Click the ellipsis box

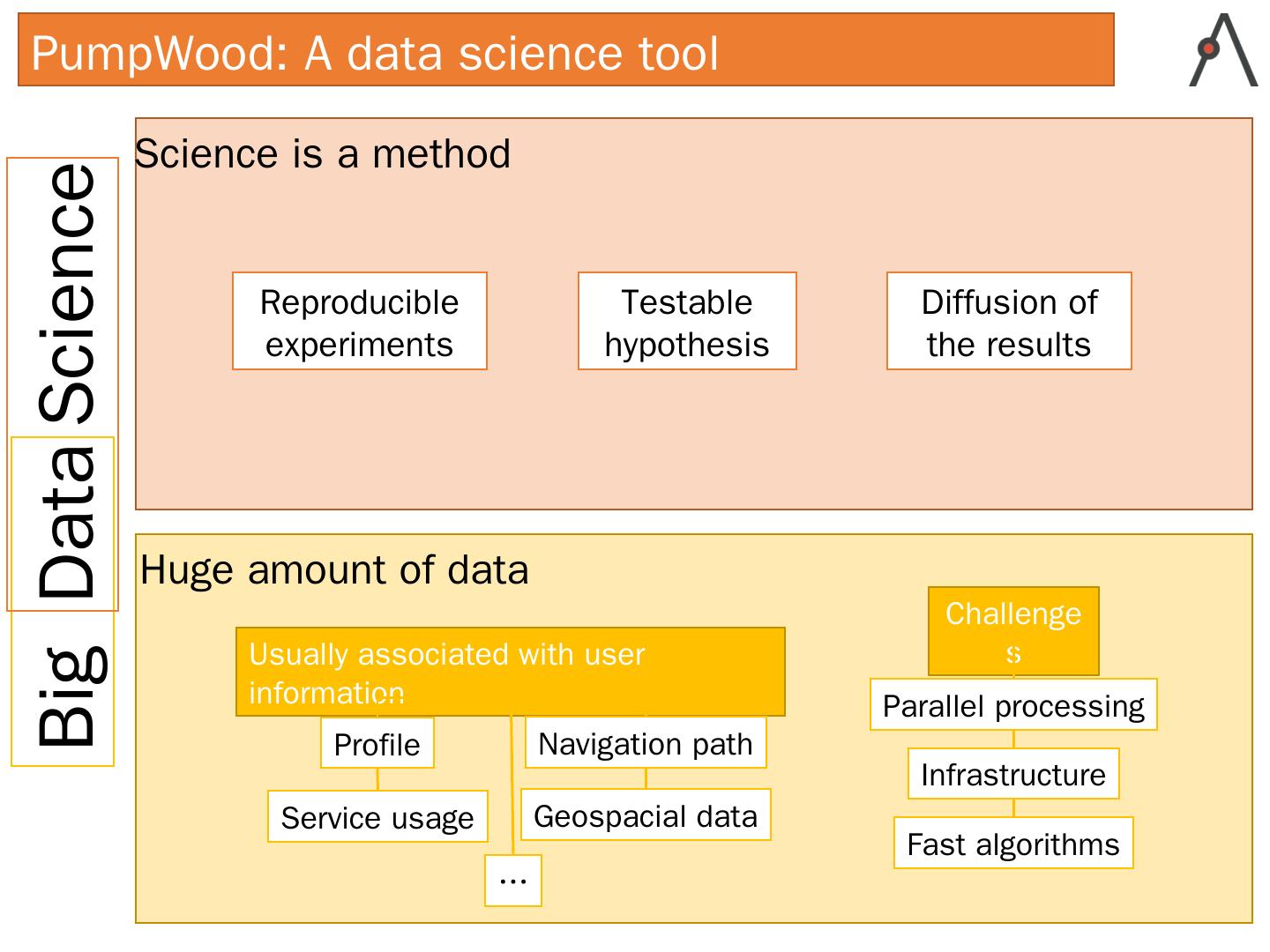point(513,881)
